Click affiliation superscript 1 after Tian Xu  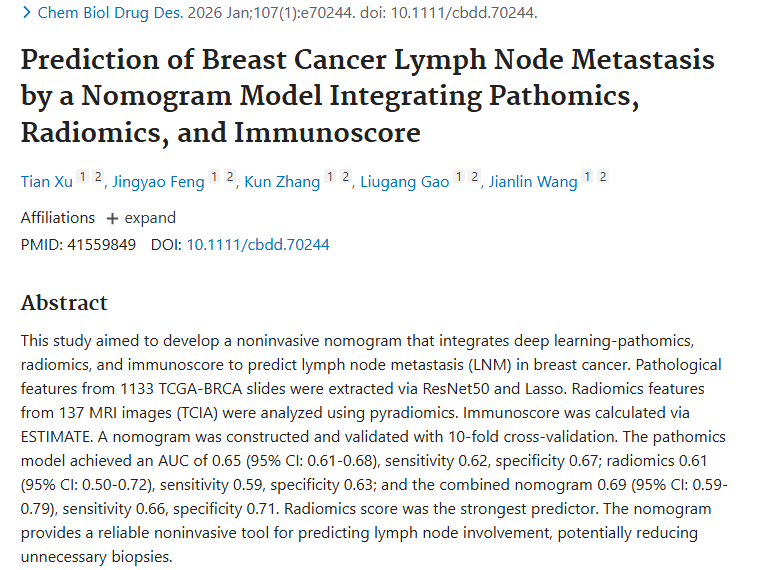[x=83, y=177]
